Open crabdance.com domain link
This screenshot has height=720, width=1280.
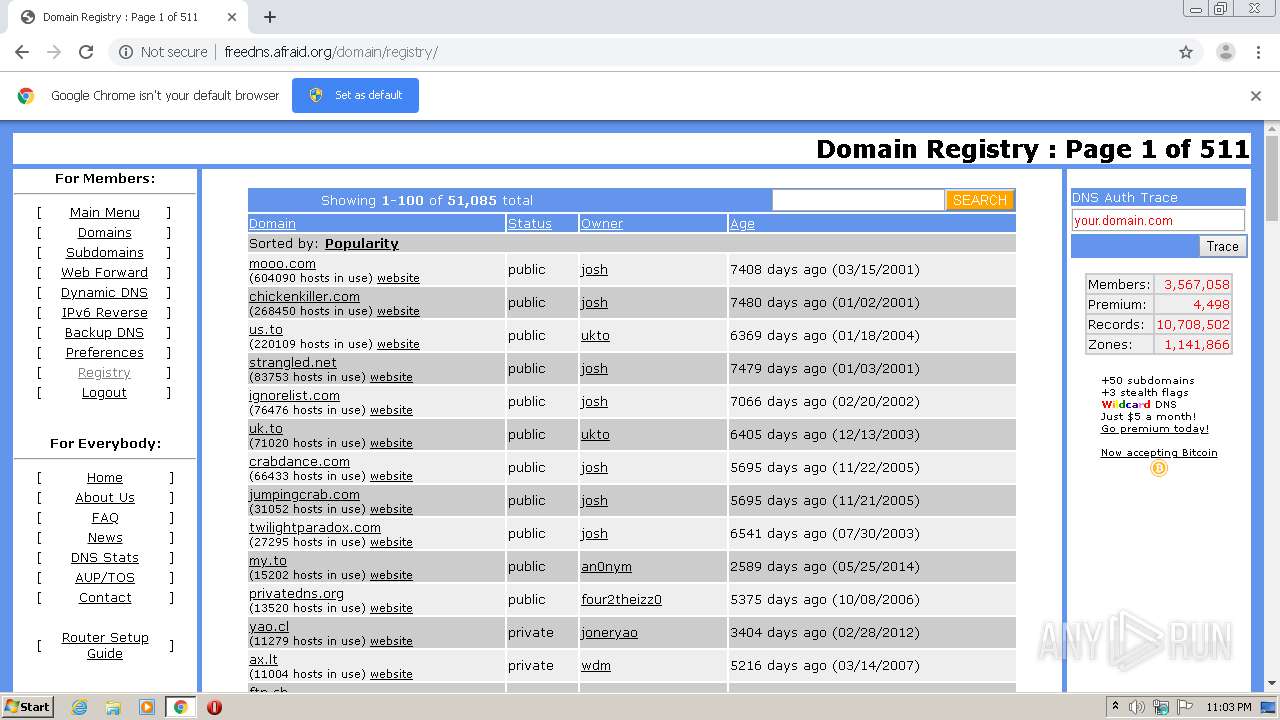click(x=299, y=461)
